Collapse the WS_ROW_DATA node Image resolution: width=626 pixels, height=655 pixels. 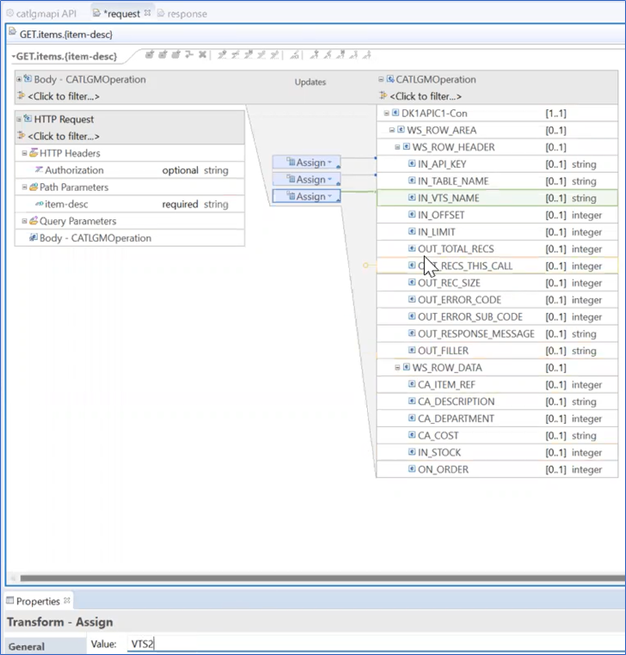tap(398, 368)
